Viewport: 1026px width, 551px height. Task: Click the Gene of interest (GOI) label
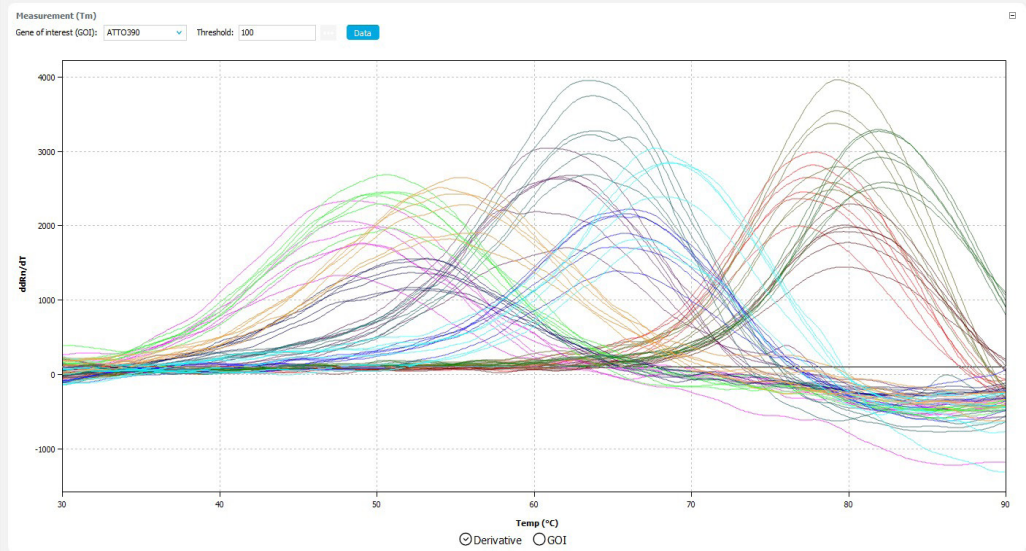[56, 33]
